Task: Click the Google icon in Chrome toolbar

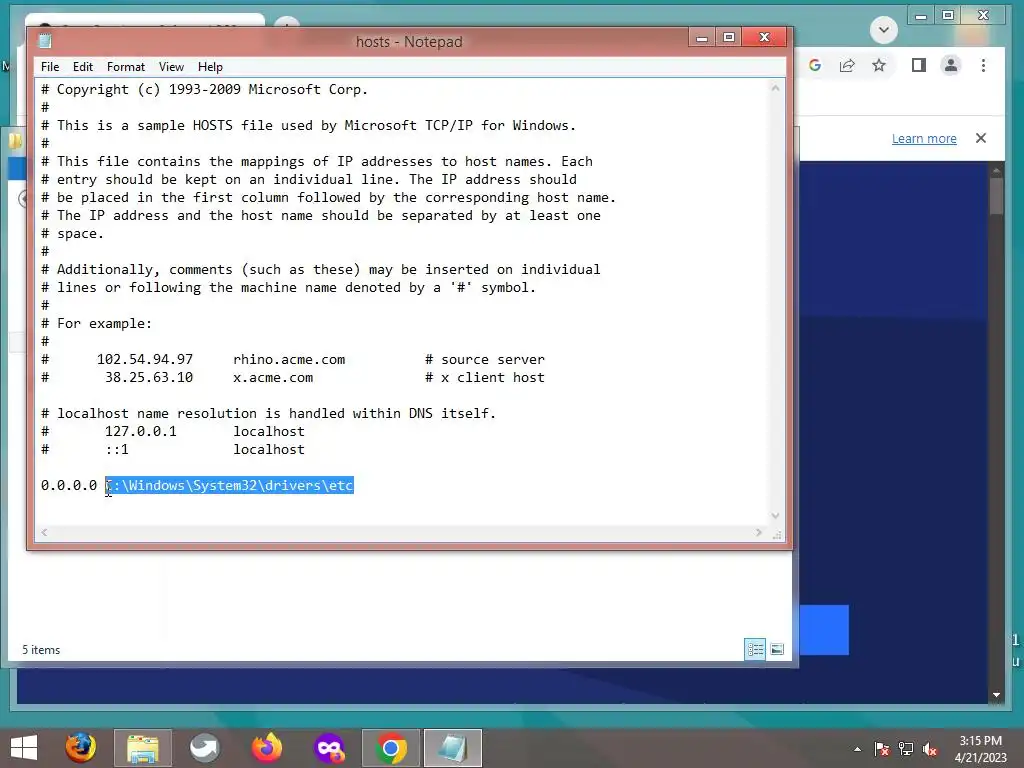Action: pyautogui.click(x=815, y=65)
